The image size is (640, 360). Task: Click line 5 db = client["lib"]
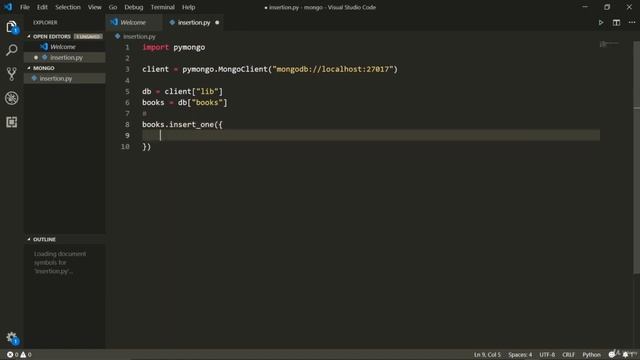(182, 91)
